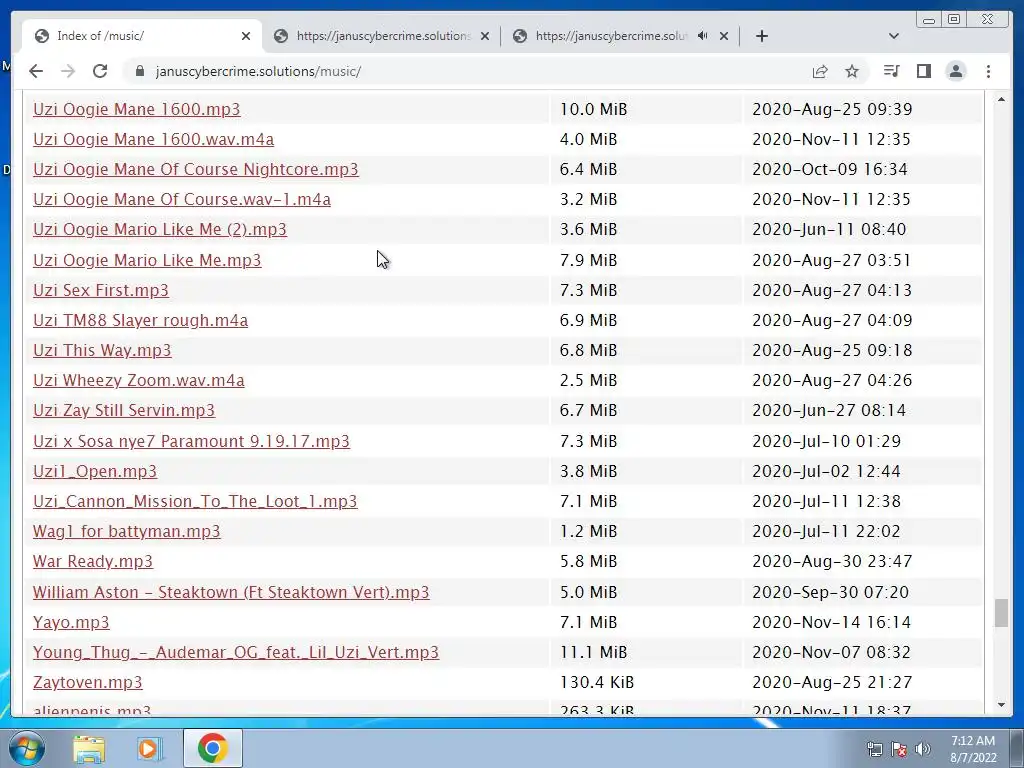Open Chrome three-dot menu
The image size is (1024, 768).
click(x=988, y=71)
